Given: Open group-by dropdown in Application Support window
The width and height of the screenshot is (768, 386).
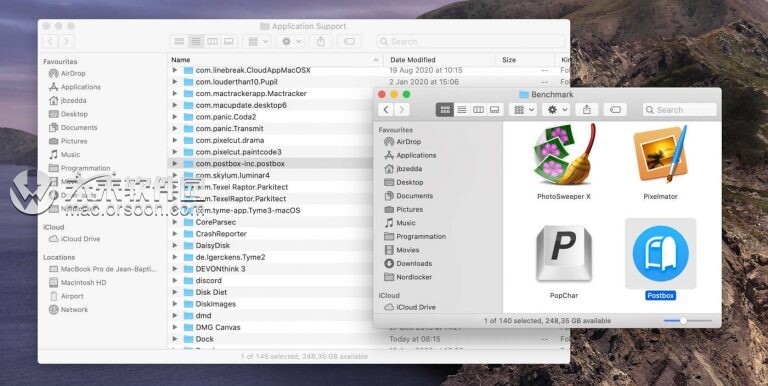Looking at the screenshot, I should point(257,42).
